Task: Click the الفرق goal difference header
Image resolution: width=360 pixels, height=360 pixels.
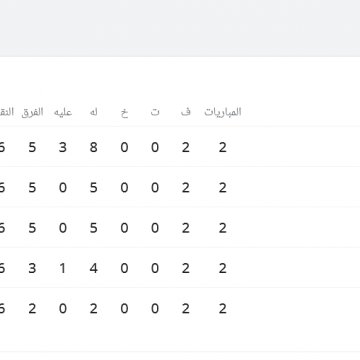Action: [32, 112]
